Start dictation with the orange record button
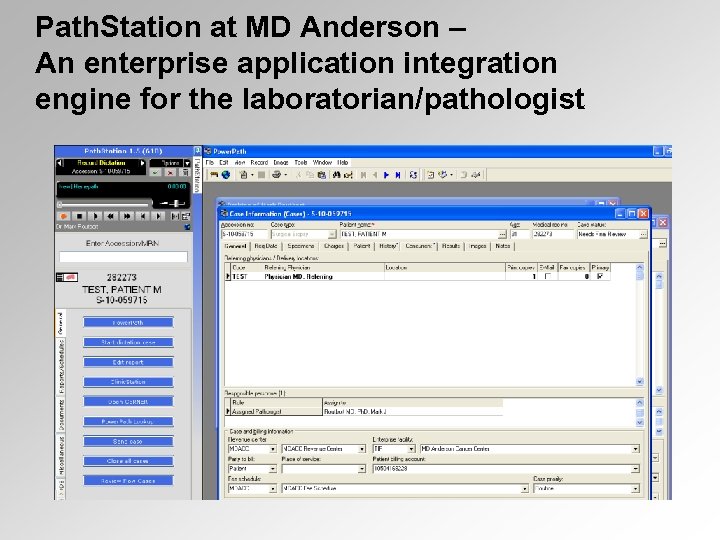 coord(64,216)
